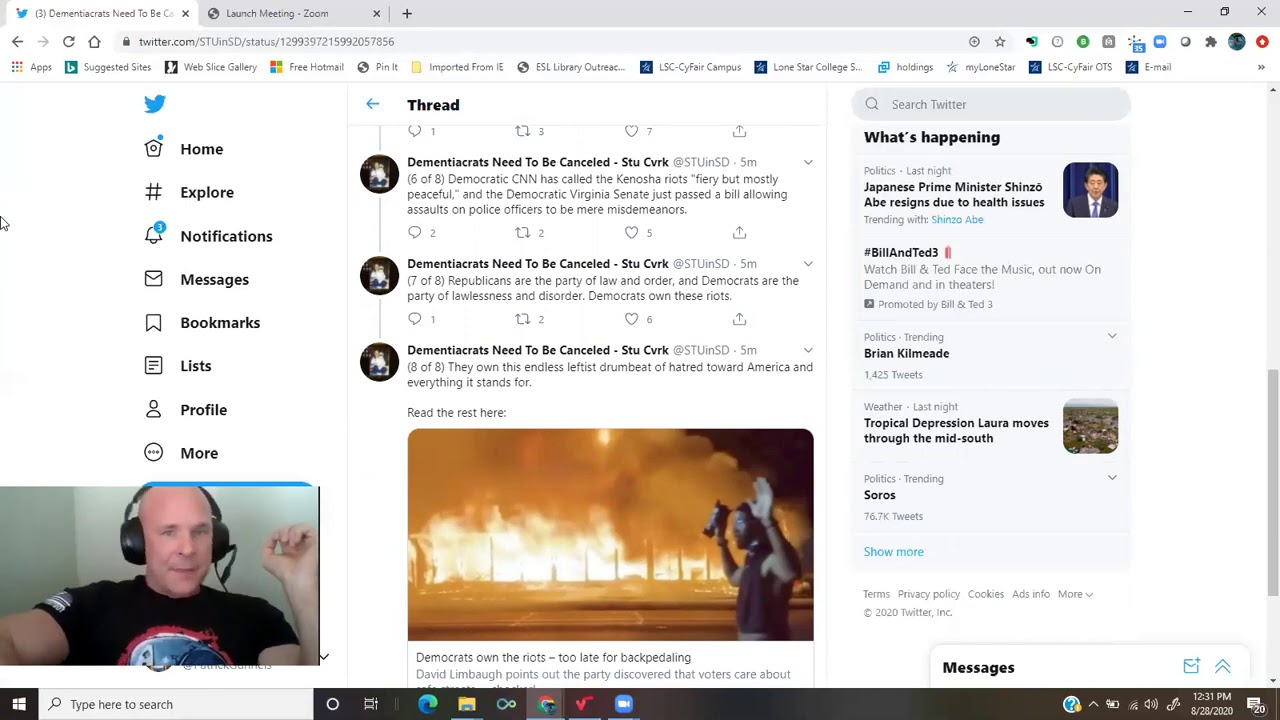Open Shinzo Abe news thumbnail
1280x720 pixels.
click(1090, 190)
